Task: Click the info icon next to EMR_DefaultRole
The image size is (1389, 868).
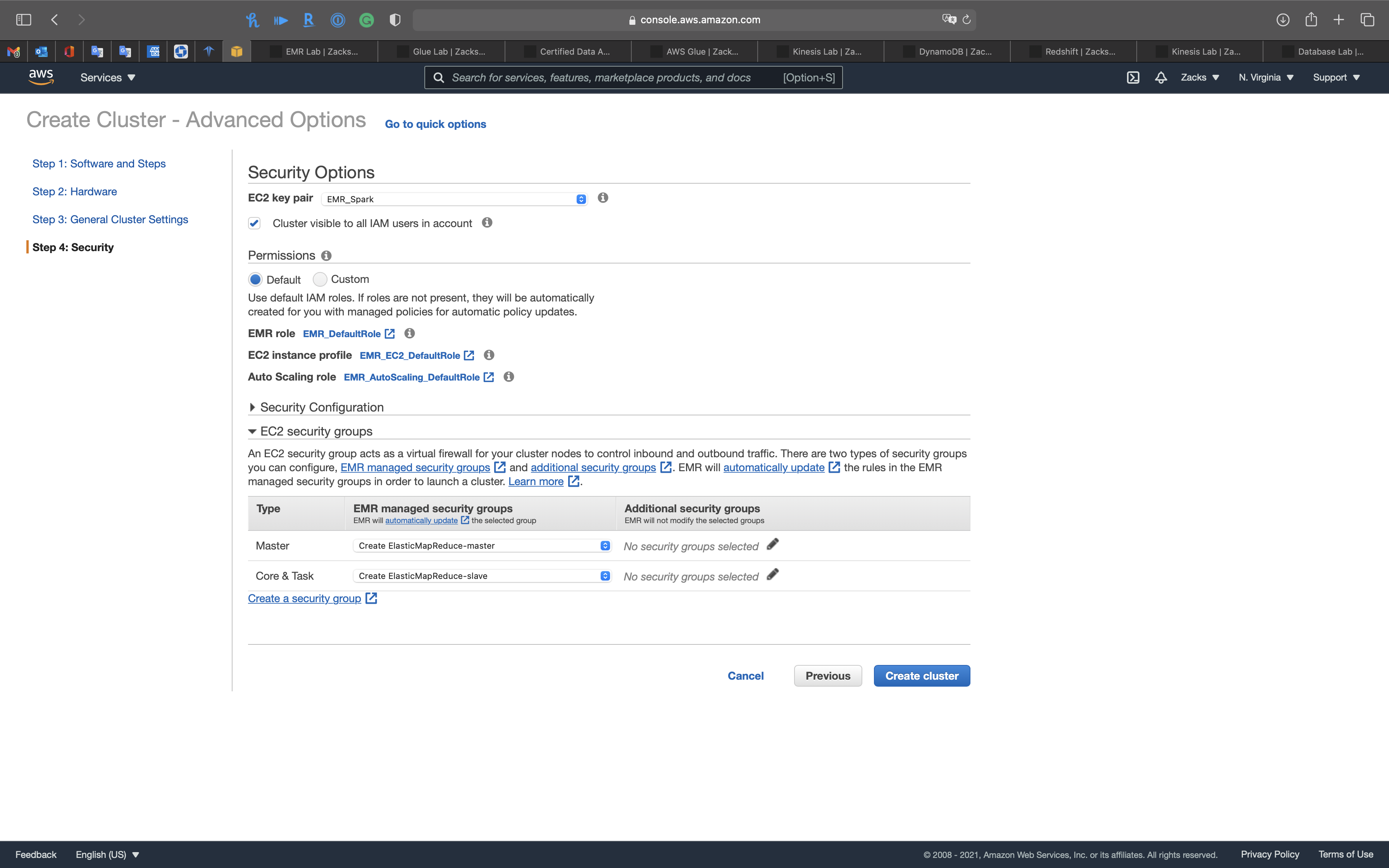Action: (x=409, y=334)
